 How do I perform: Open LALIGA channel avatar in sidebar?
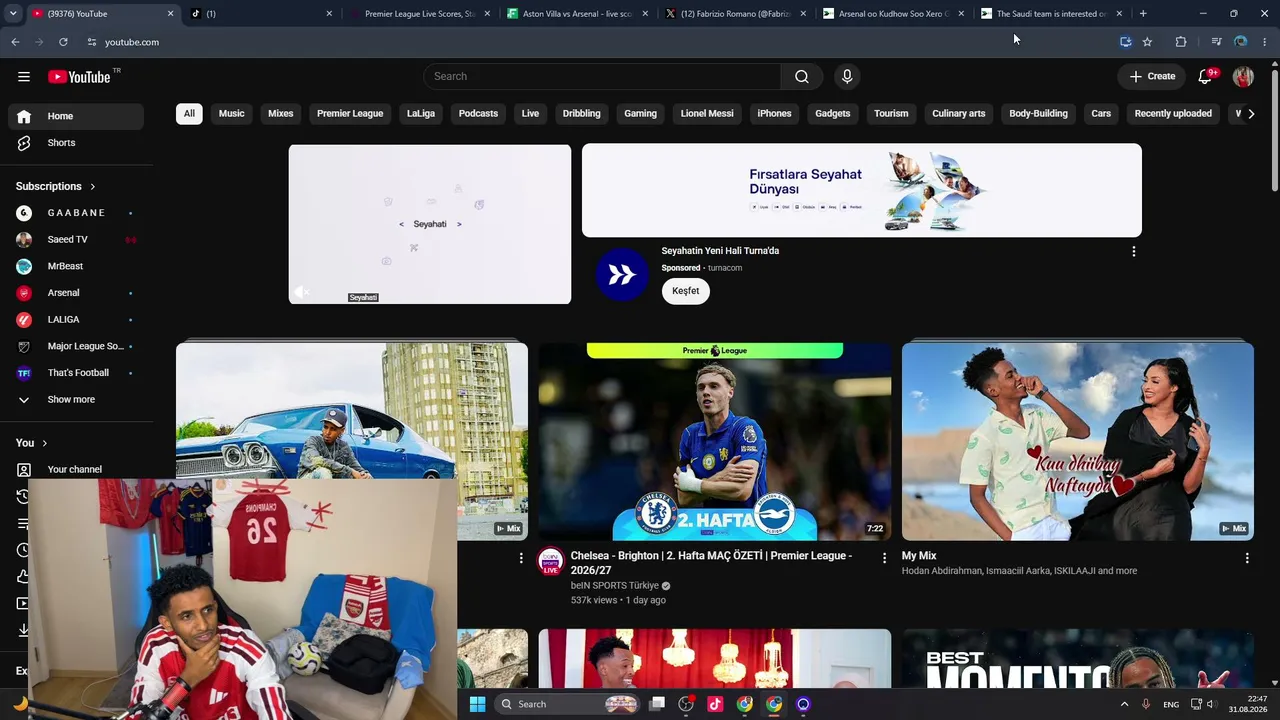coord(24,320)
